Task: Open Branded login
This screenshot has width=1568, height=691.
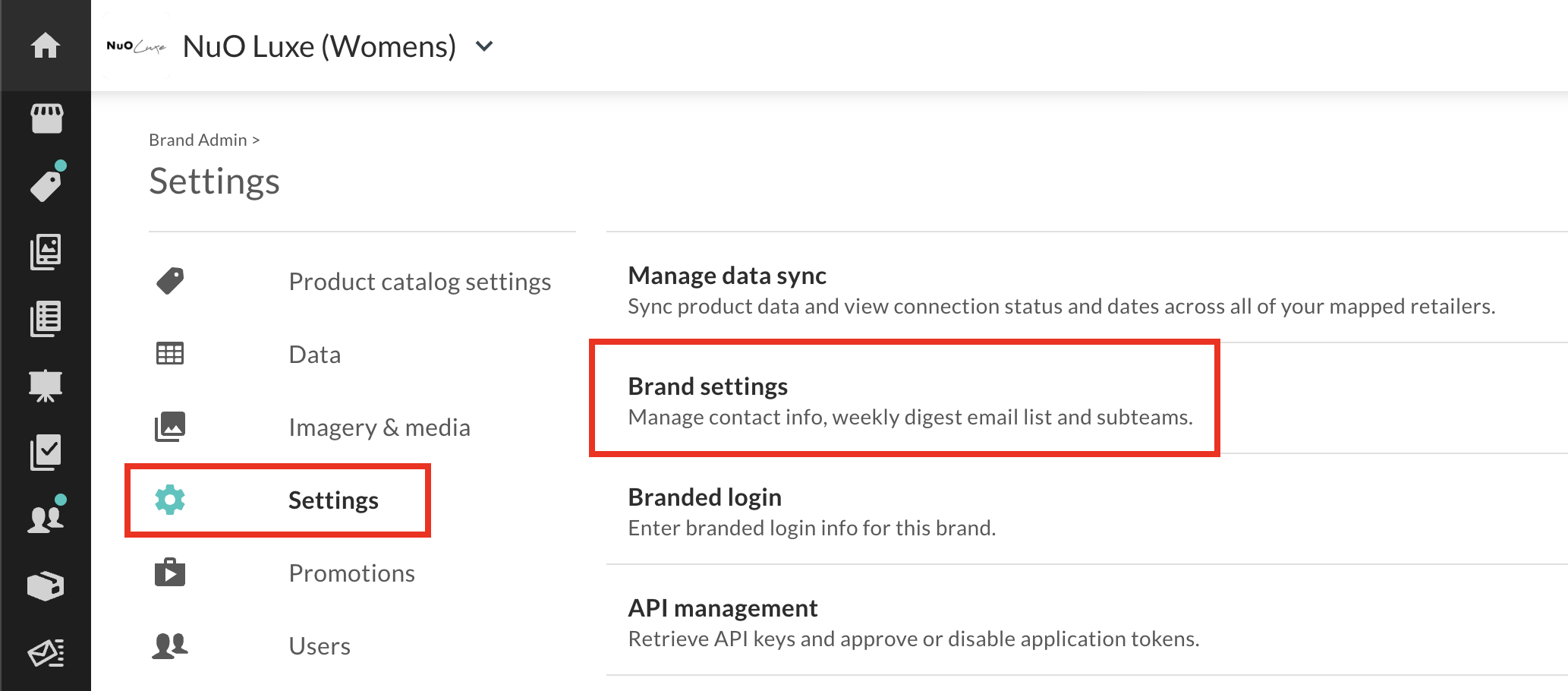Action: (x=704, y=497)
